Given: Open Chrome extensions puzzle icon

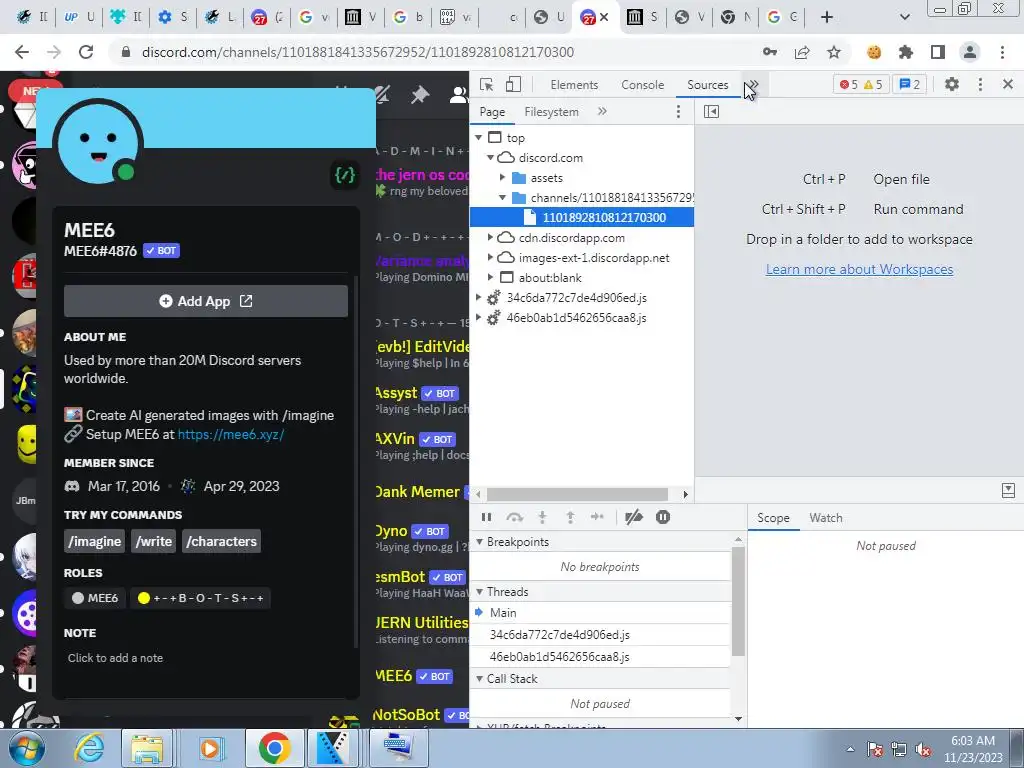Looking at the screenshot, I should (x=906, y=52).
